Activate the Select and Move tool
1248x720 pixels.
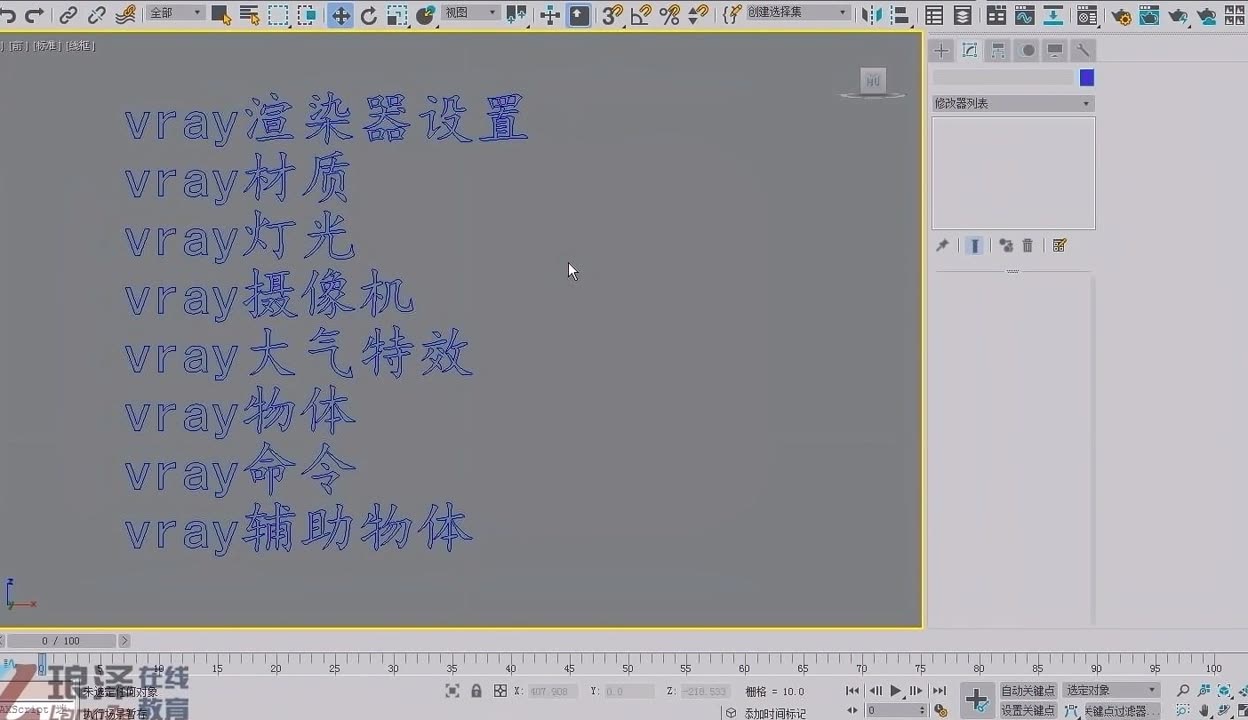[x=340, y=15]
